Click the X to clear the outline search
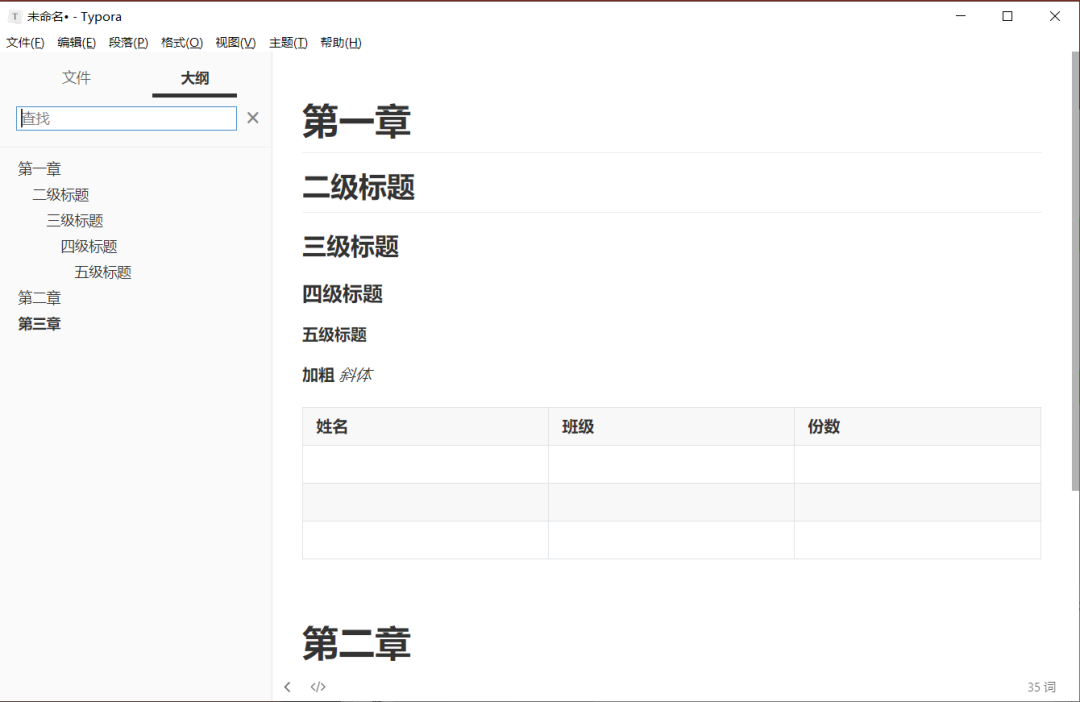The height and width of the screenshot is (702, 1080). 252,117
